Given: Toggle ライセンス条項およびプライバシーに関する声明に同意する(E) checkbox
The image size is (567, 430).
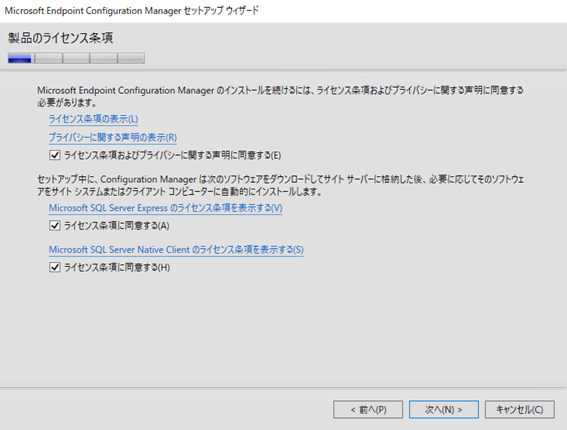Looking at the screenshot, I should 55,156.
